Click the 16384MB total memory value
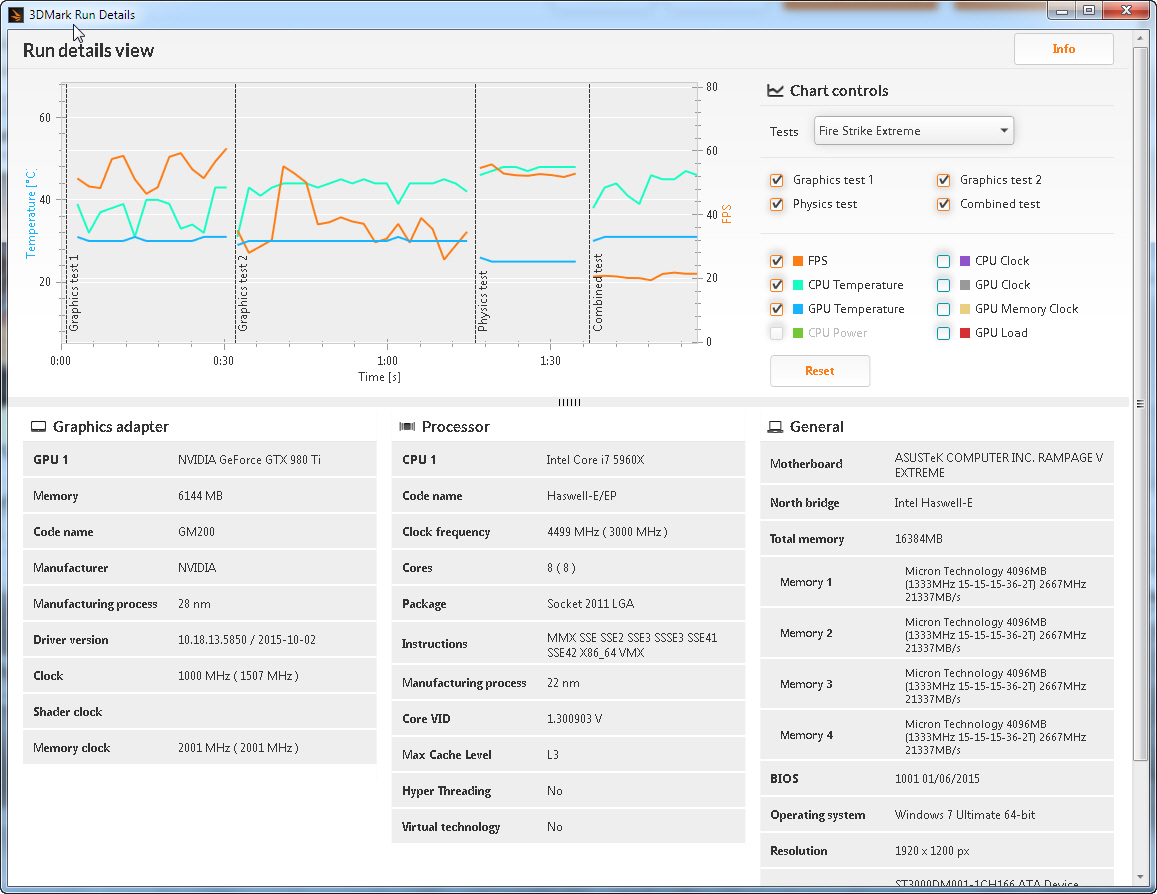The image size is (1157, 894). (x=919, y=539)
